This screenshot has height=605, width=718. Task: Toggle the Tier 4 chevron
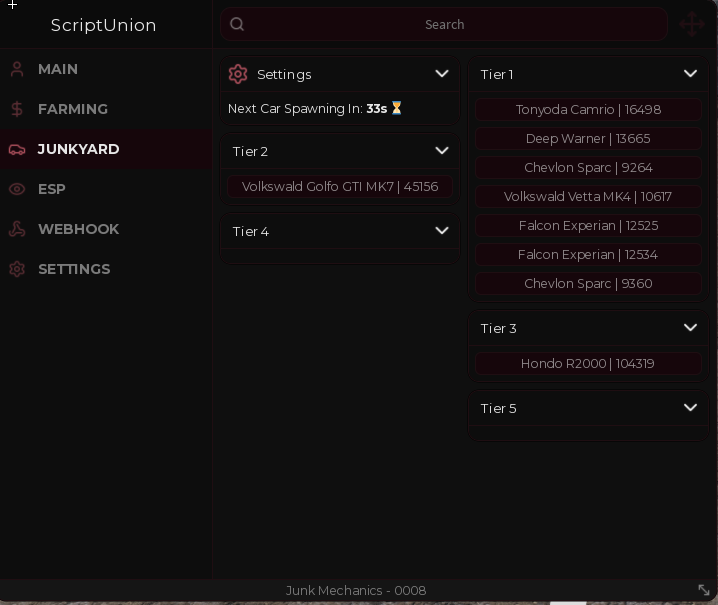pyautogui.click(x=442, y=231)
